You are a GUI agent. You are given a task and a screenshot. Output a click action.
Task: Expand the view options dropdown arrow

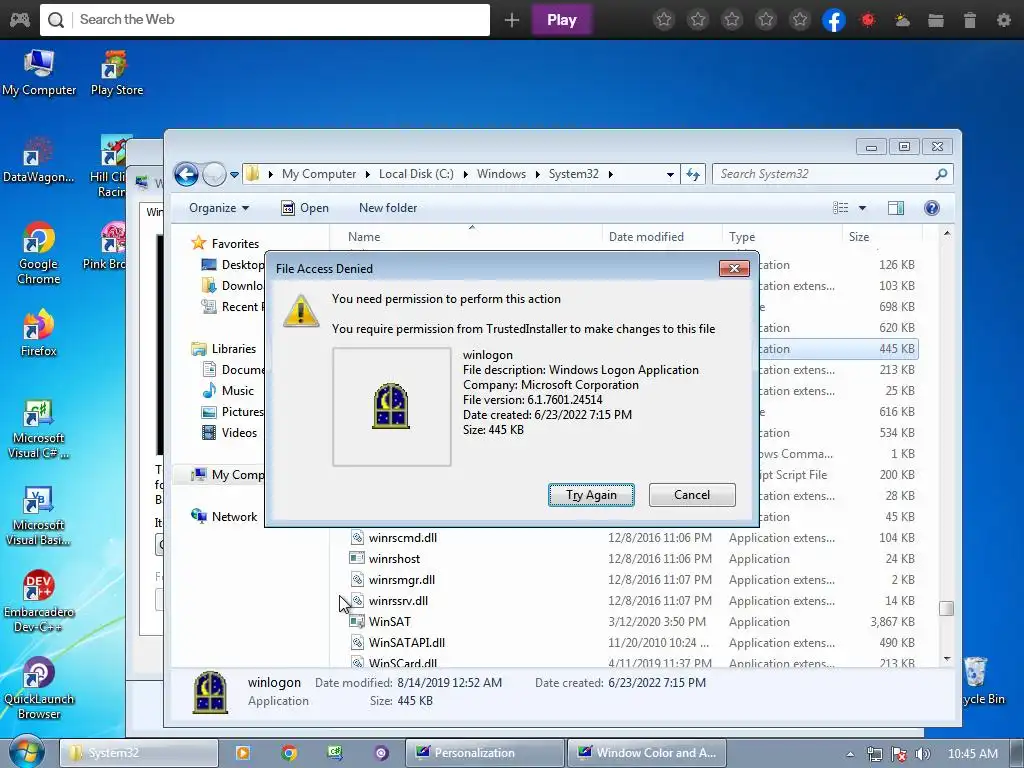[862, 208]
